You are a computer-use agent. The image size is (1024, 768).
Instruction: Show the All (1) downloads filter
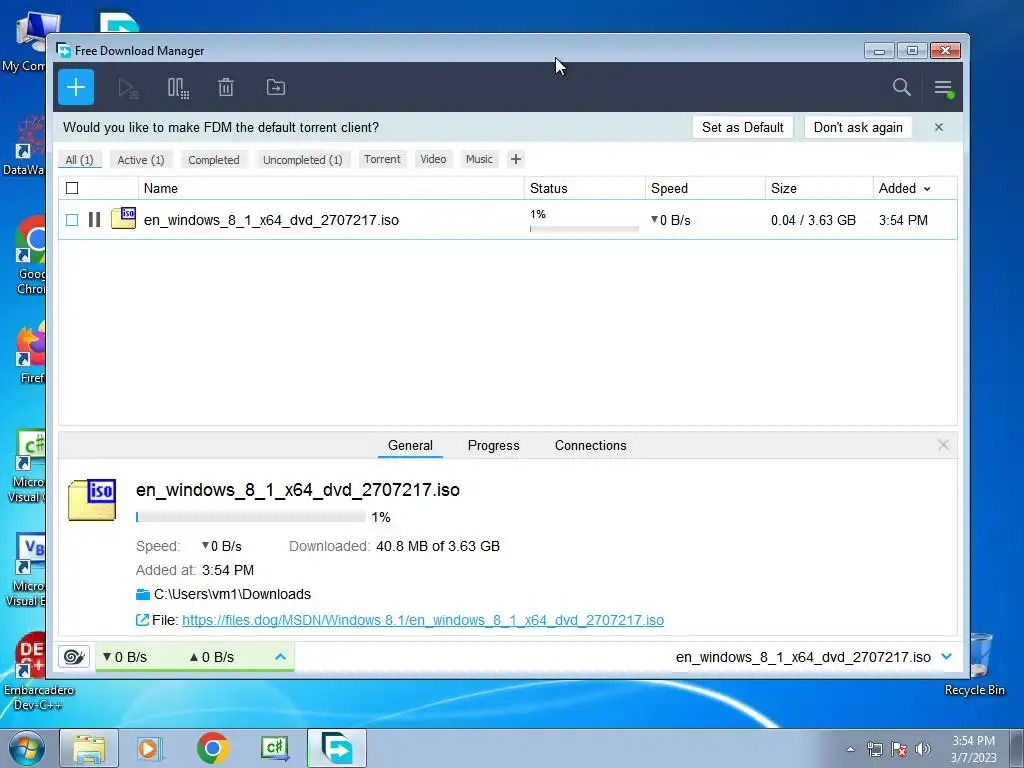coord(80,159)
